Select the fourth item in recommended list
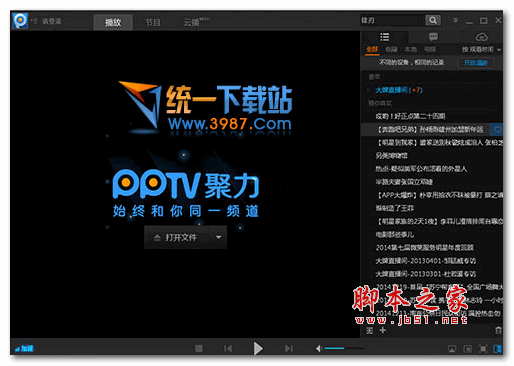Screen dimensions: 514x366 (x=392, y=156)
